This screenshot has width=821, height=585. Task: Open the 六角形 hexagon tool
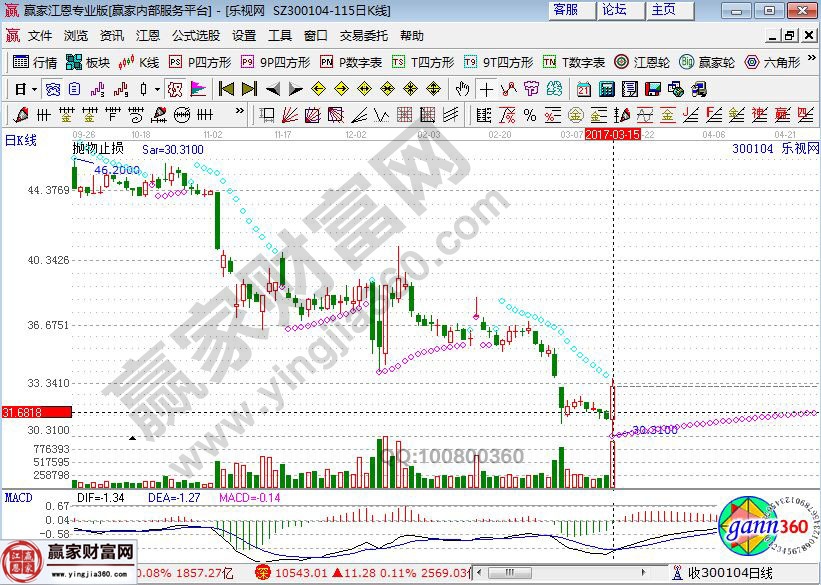coord(772,62)
